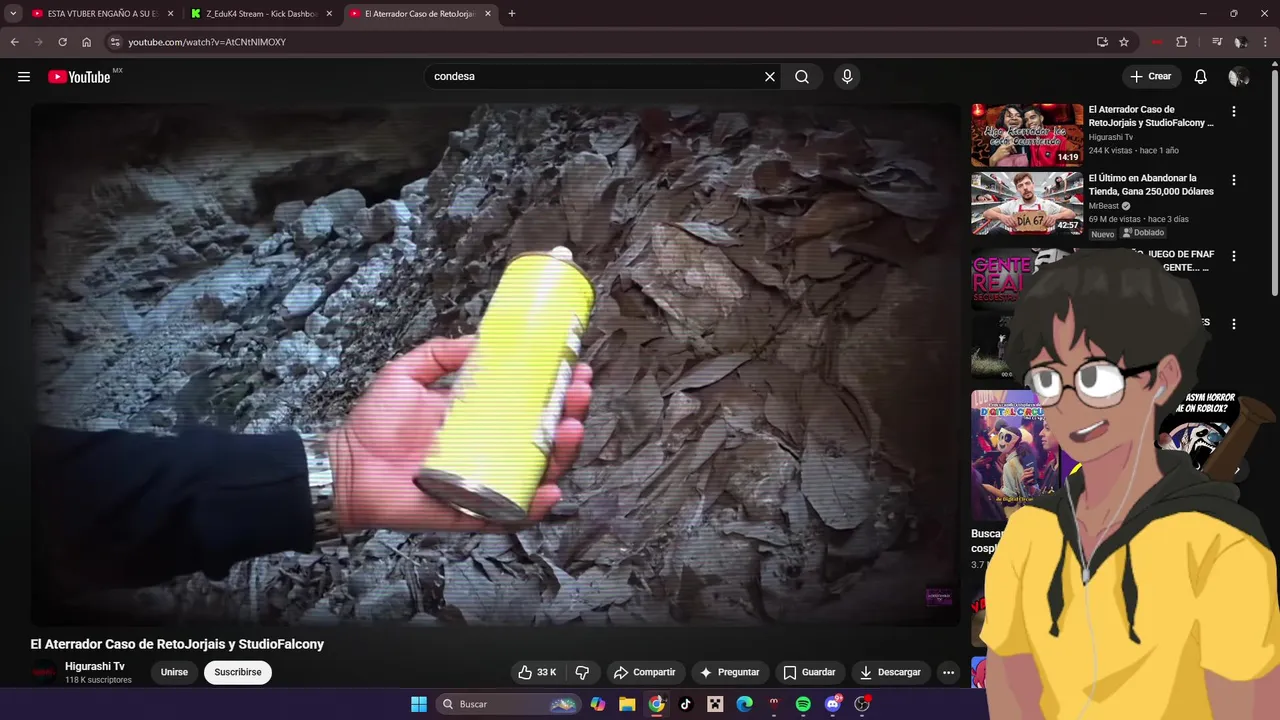
Task: Share the video via Compartir
Action: [x=644, y=672]
